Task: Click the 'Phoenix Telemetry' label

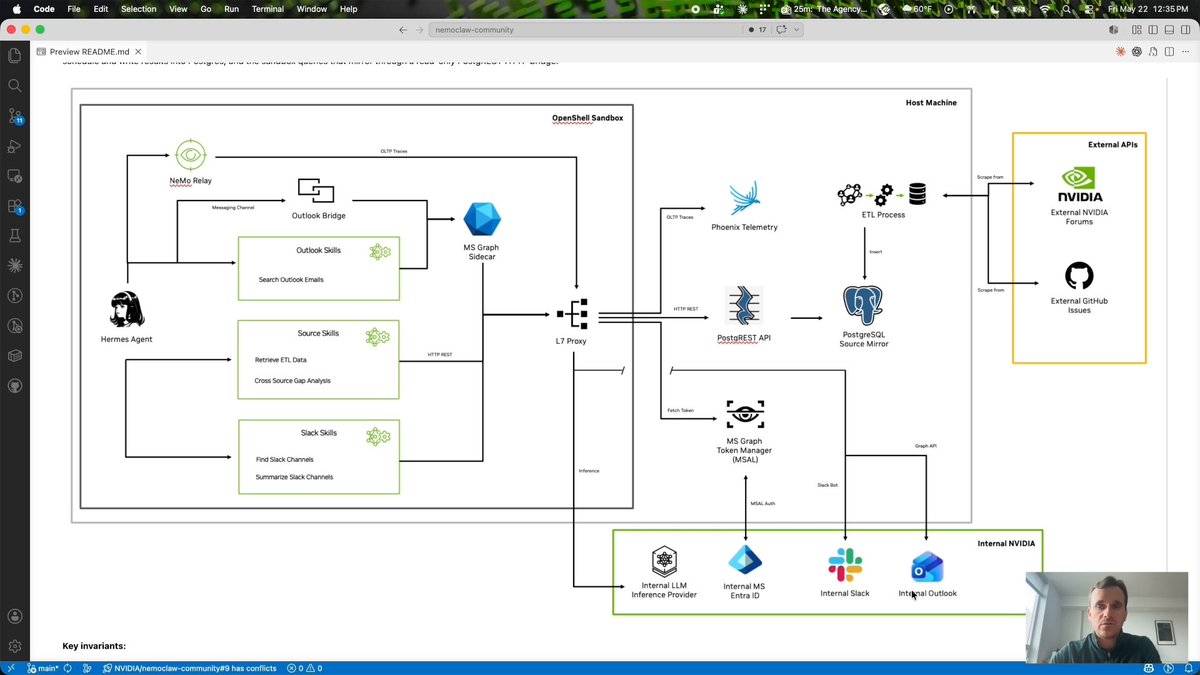Action: (x=744, y=227)
